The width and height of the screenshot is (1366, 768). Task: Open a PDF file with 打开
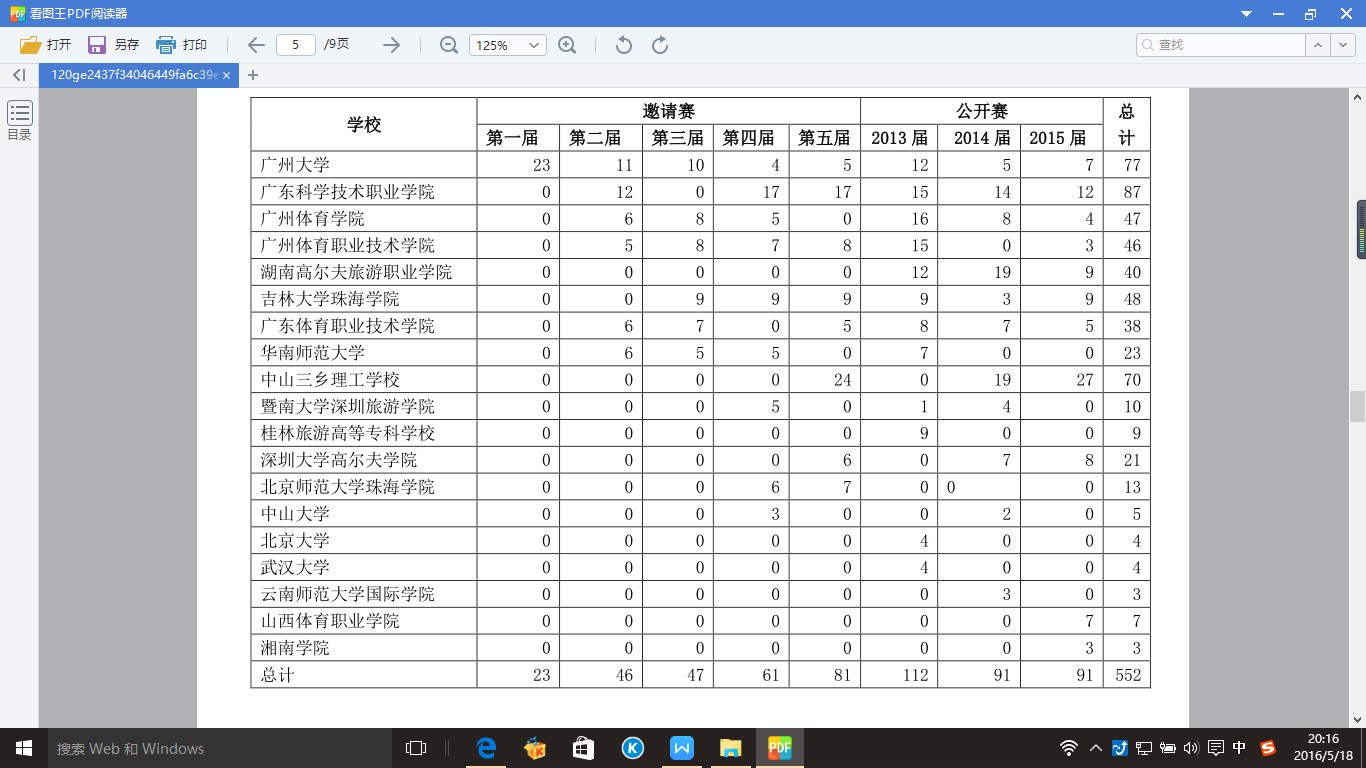(46, 45)
